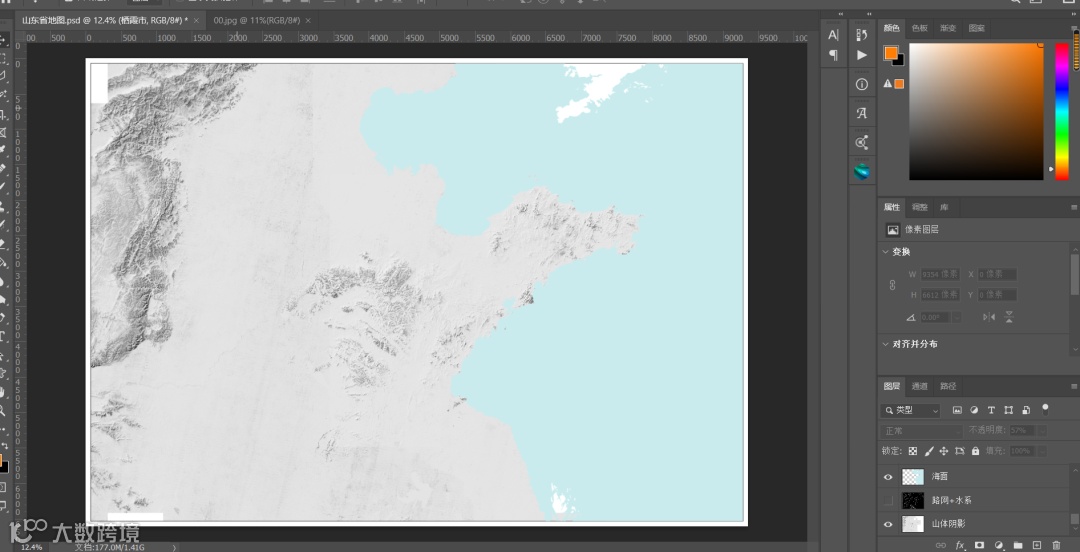Switch to the 00.jpg document tab
The image size is (1080, 552).
coord(256,20)
